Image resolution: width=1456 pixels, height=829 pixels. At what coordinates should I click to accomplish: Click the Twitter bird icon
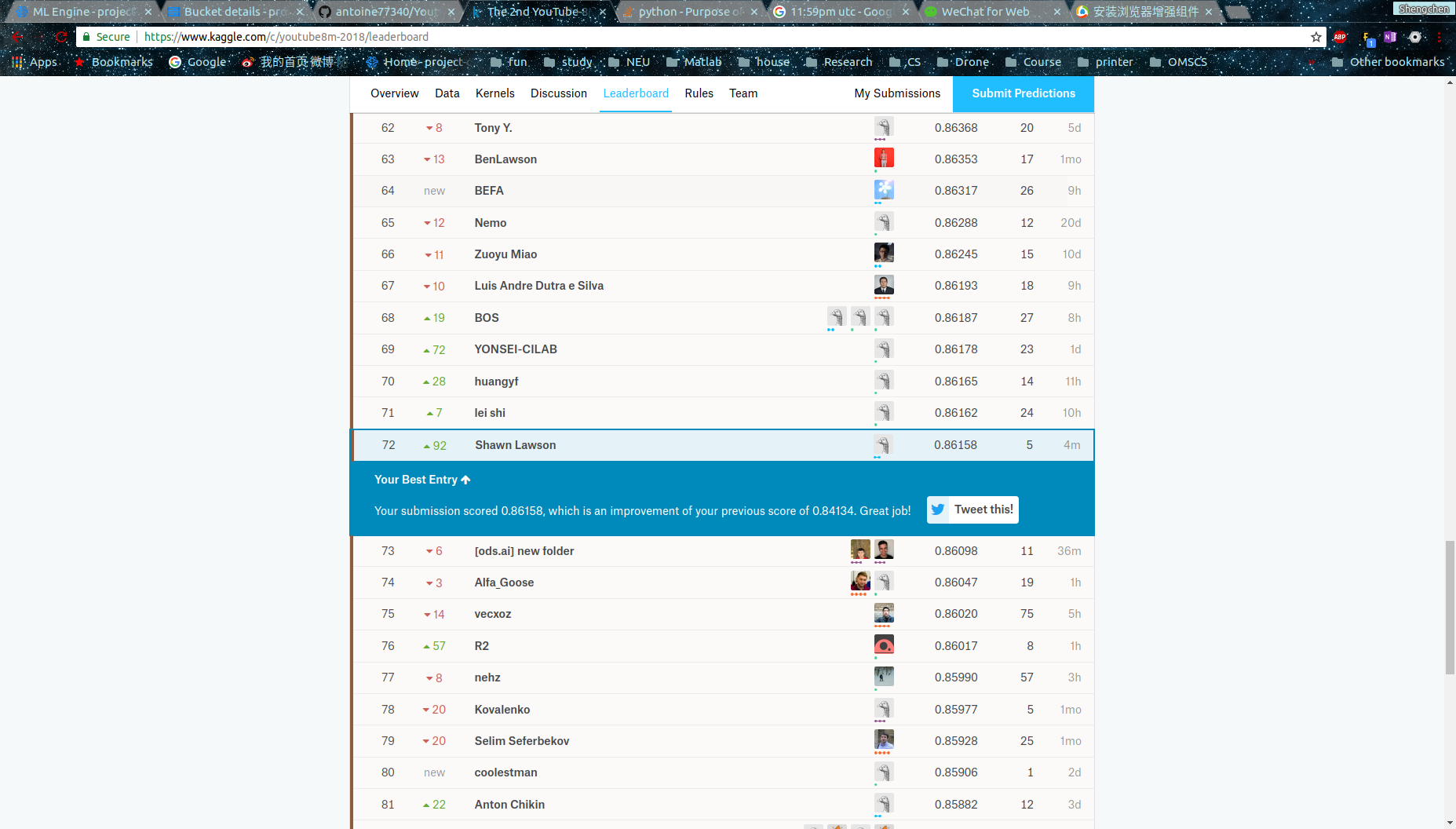point(937,509)
